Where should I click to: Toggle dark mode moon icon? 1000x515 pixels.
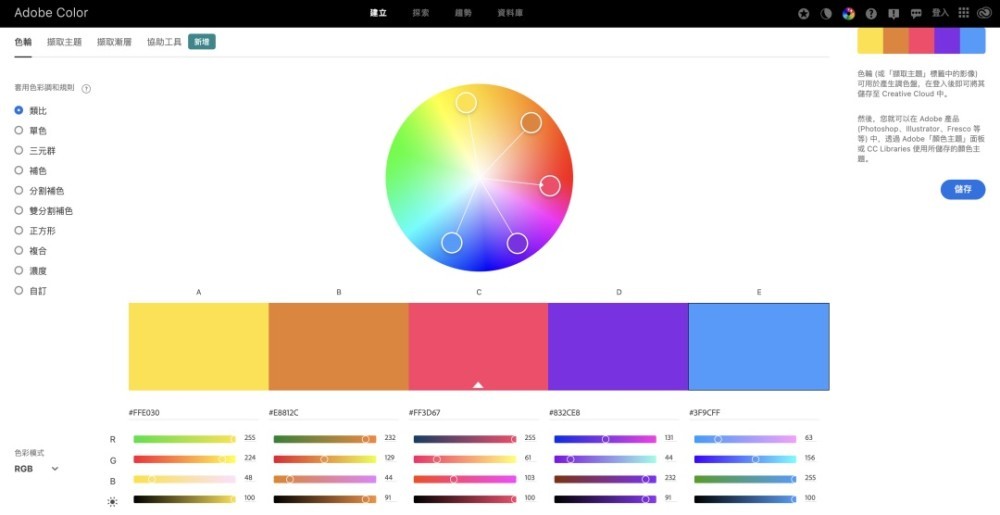click(x=826, y=13)
